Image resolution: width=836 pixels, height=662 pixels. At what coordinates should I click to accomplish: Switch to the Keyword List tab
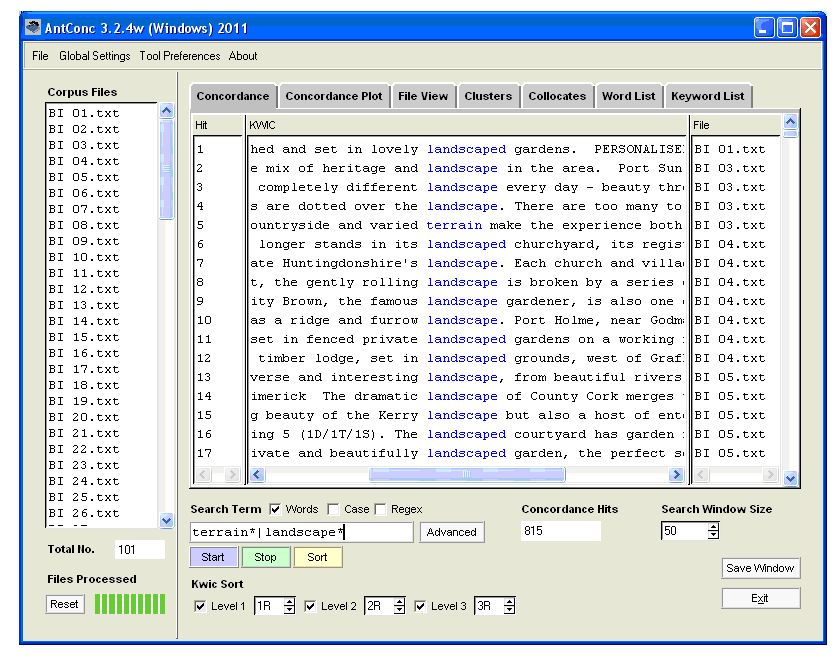[708, 96]
